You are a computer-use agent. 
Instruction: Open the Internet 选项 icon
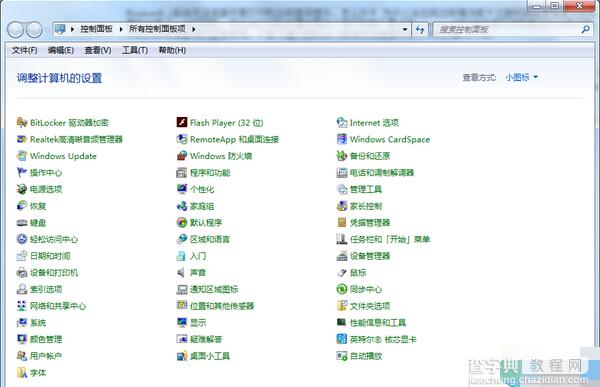click(x=342, y=122)
